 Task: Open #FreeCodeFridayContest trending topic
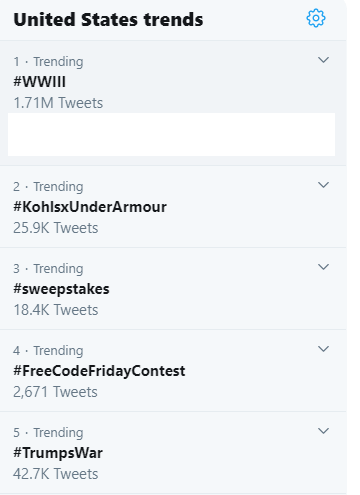click(99, 371)
